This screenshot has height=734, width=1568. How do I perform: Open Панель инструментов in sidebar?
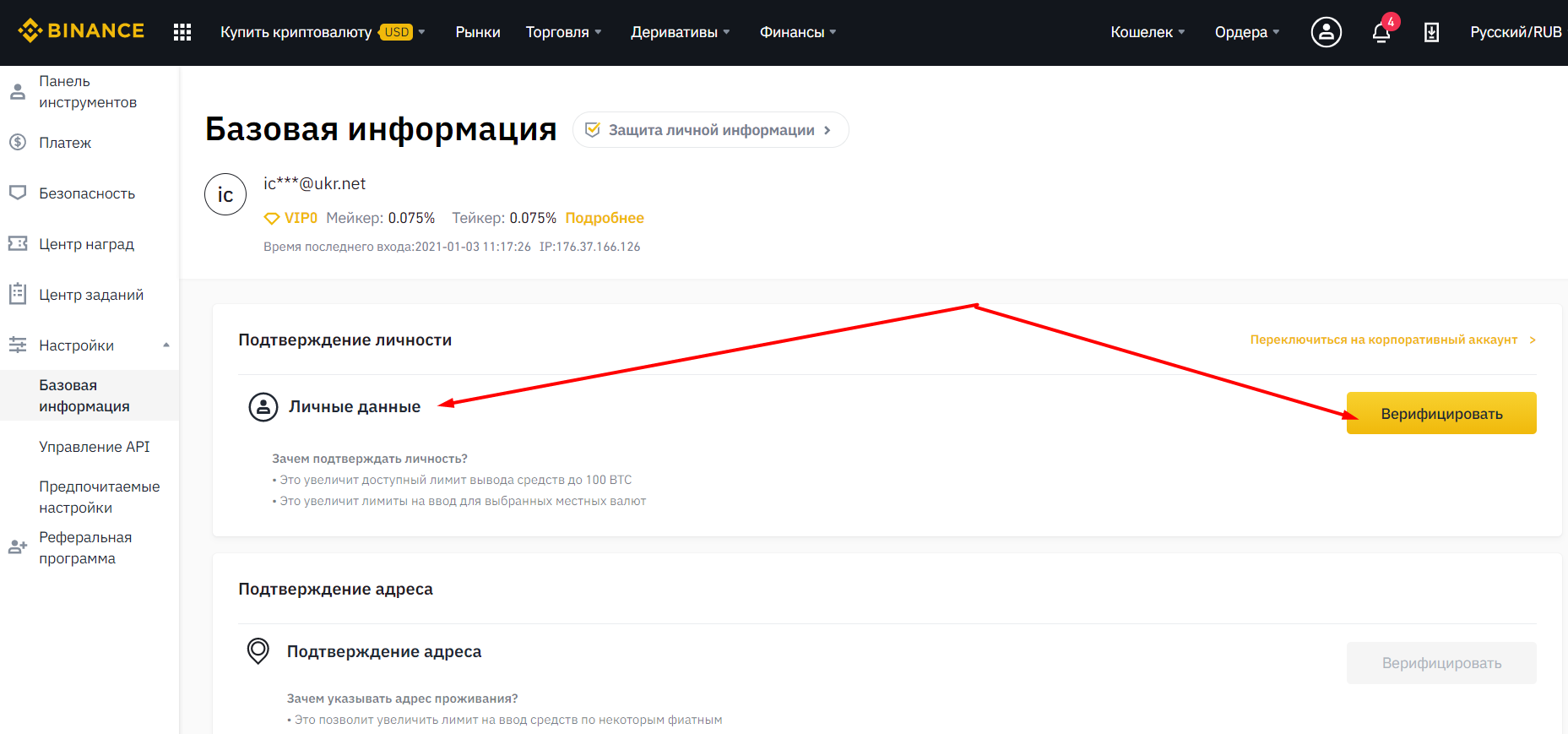pyautogui.click(x=88, y=91)
